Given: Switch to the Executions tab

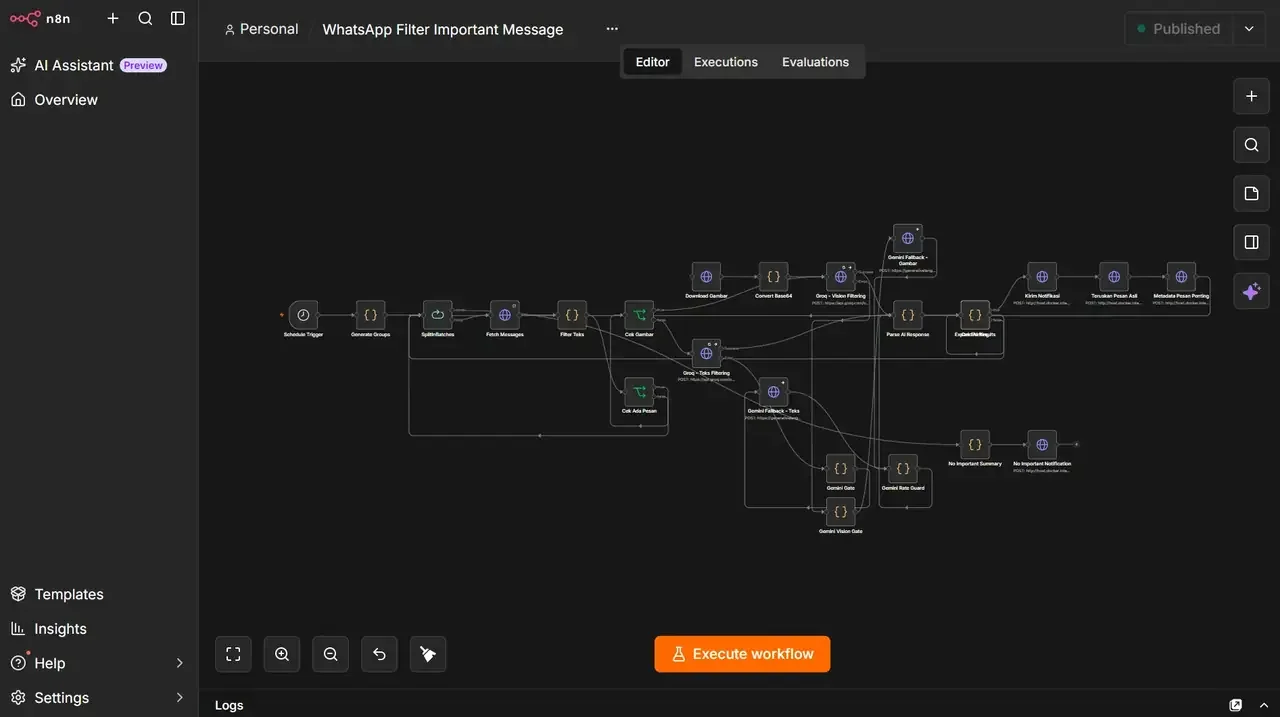Looking at the screenshot, I should coord(726,62).
